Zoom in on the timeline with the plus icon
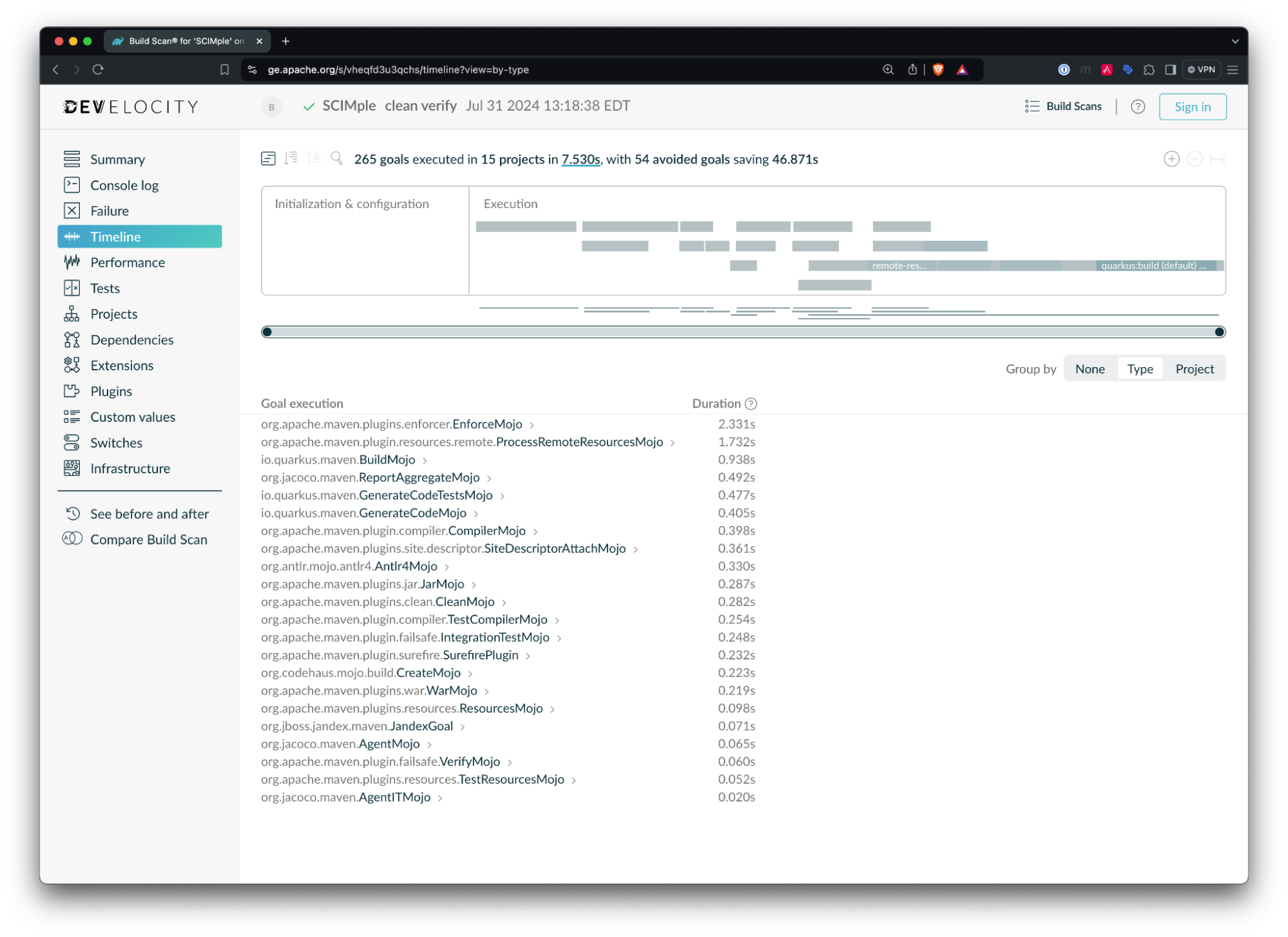 click(x=1172, y=158)
